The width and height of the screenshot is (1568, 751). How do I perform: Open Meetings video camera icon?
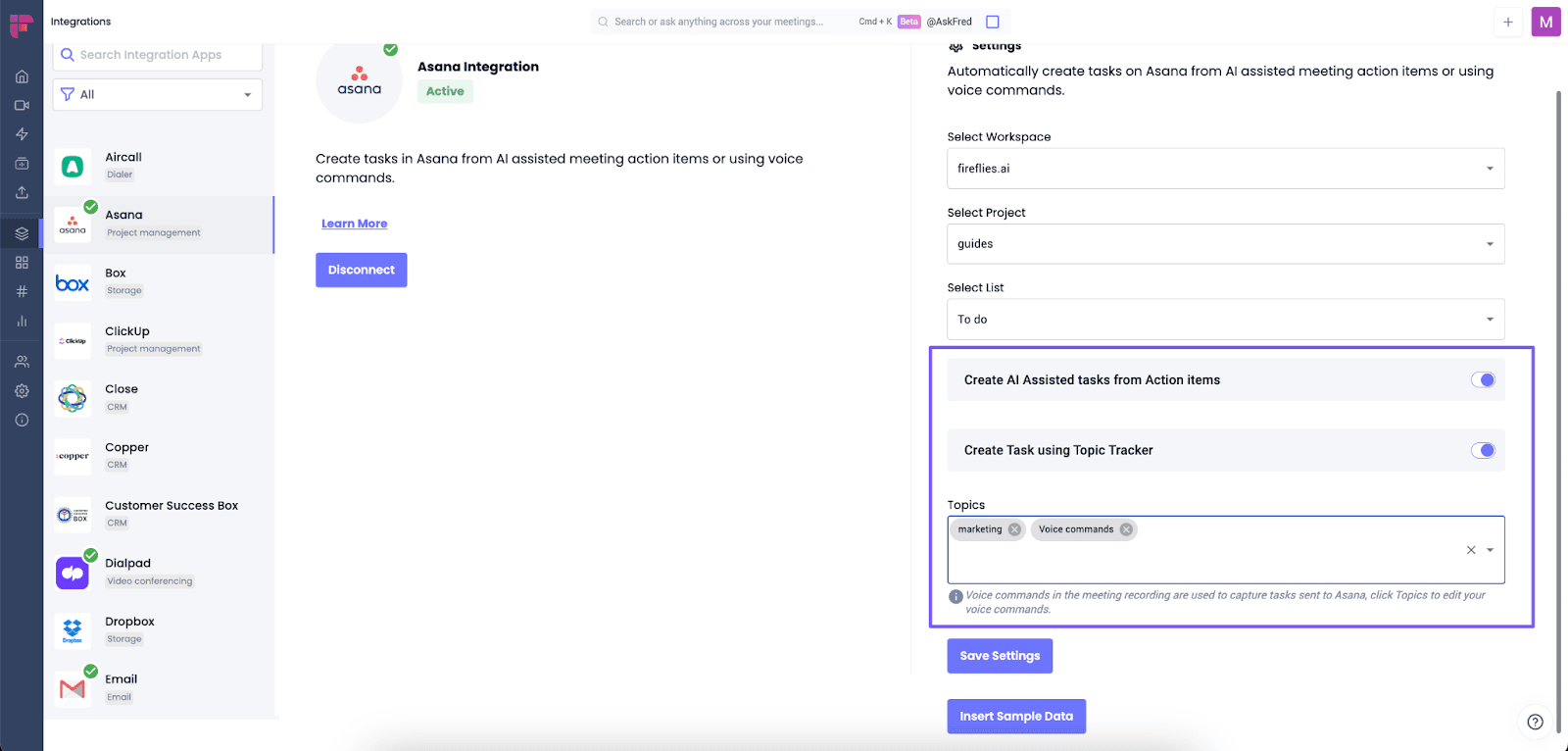[22, 105]
